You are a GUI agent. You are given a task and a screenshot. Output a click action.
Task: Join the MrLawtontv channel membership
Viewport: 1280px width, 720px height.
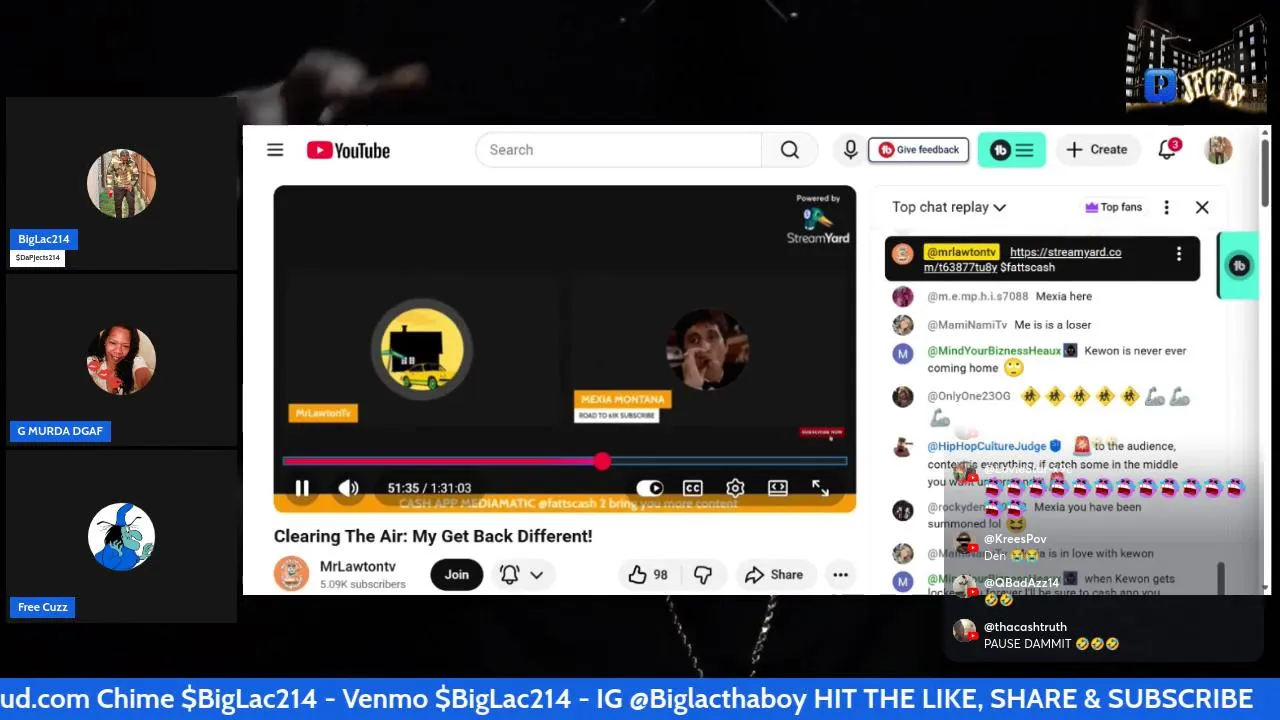457,575
